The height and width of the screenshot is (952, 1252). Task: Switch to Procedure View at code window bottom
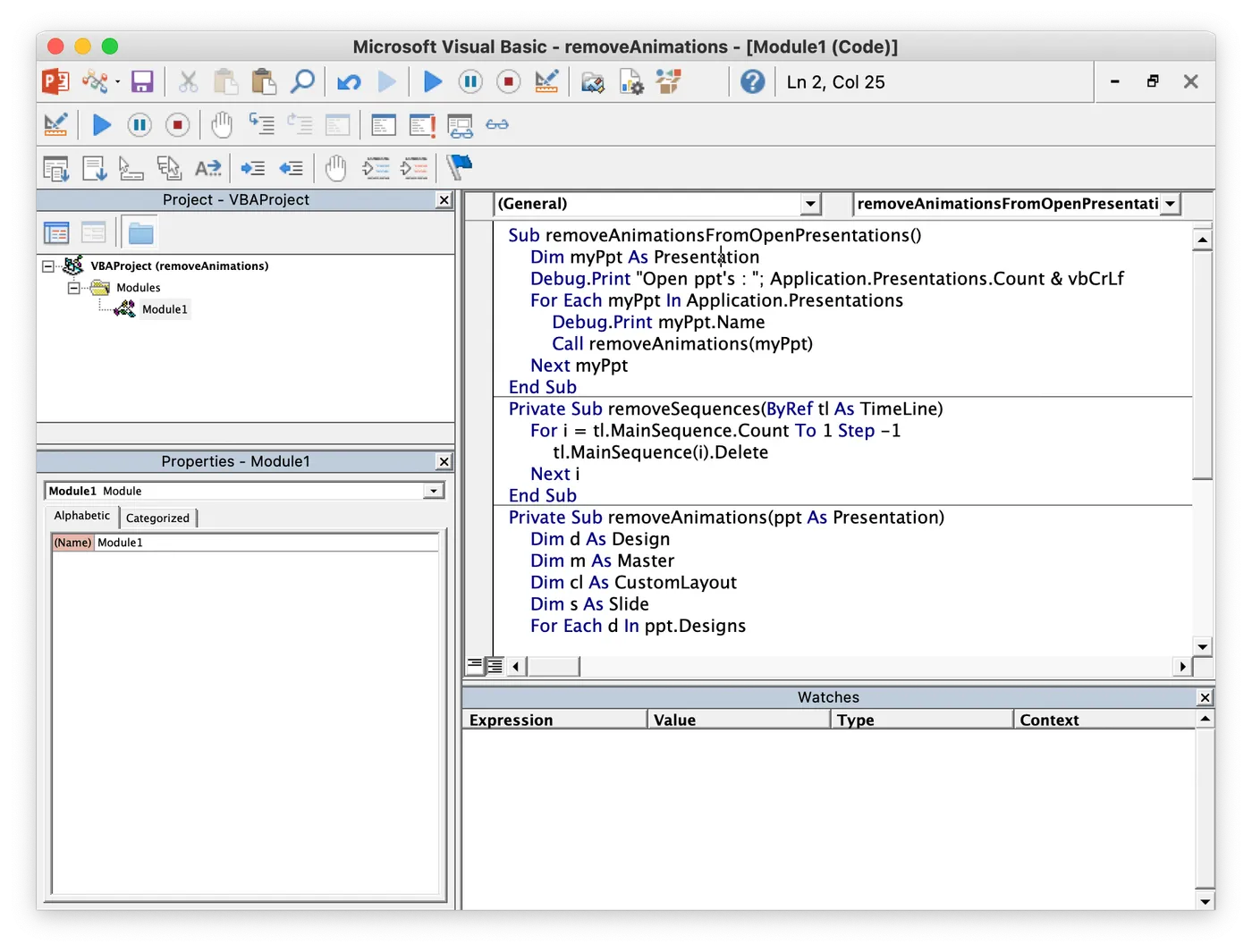pos(475,665)
